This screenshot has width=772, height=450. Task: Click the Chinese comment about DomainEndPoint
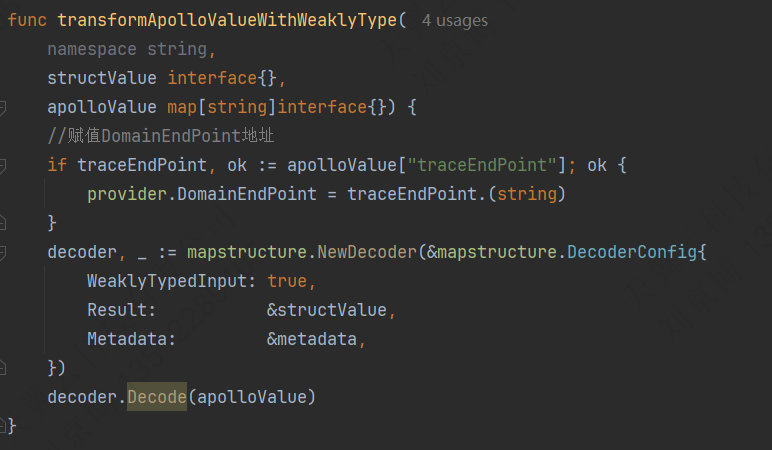[161, 136]
